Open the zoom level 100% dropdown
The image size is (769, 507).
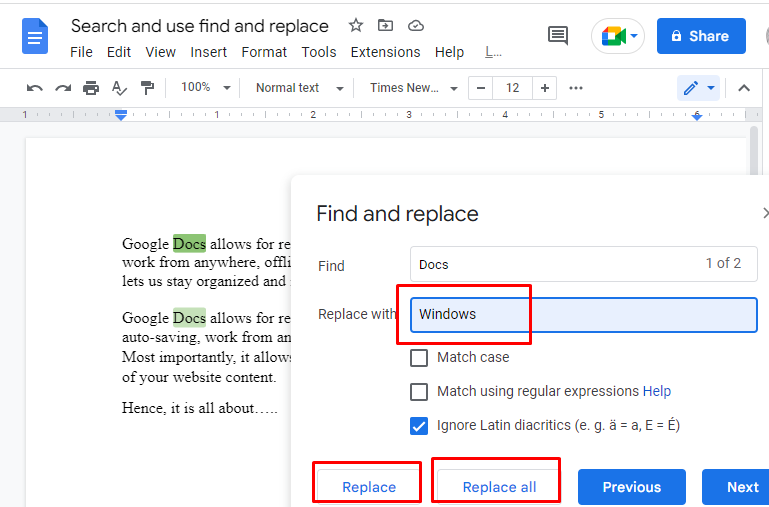(x=205, y=88)
